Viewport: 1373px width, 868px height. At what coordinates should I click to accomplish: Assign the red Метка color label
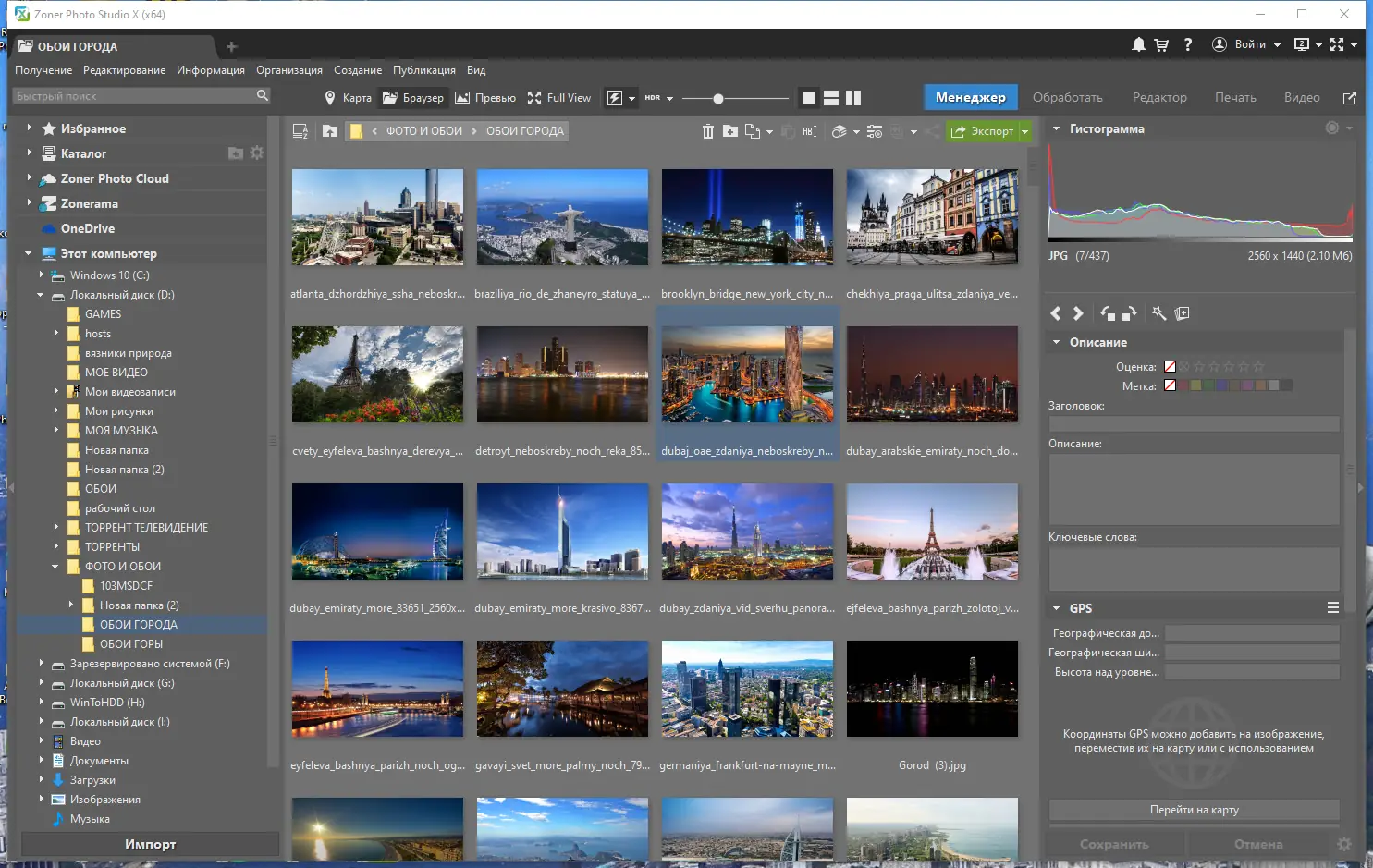click(1183, 385)
